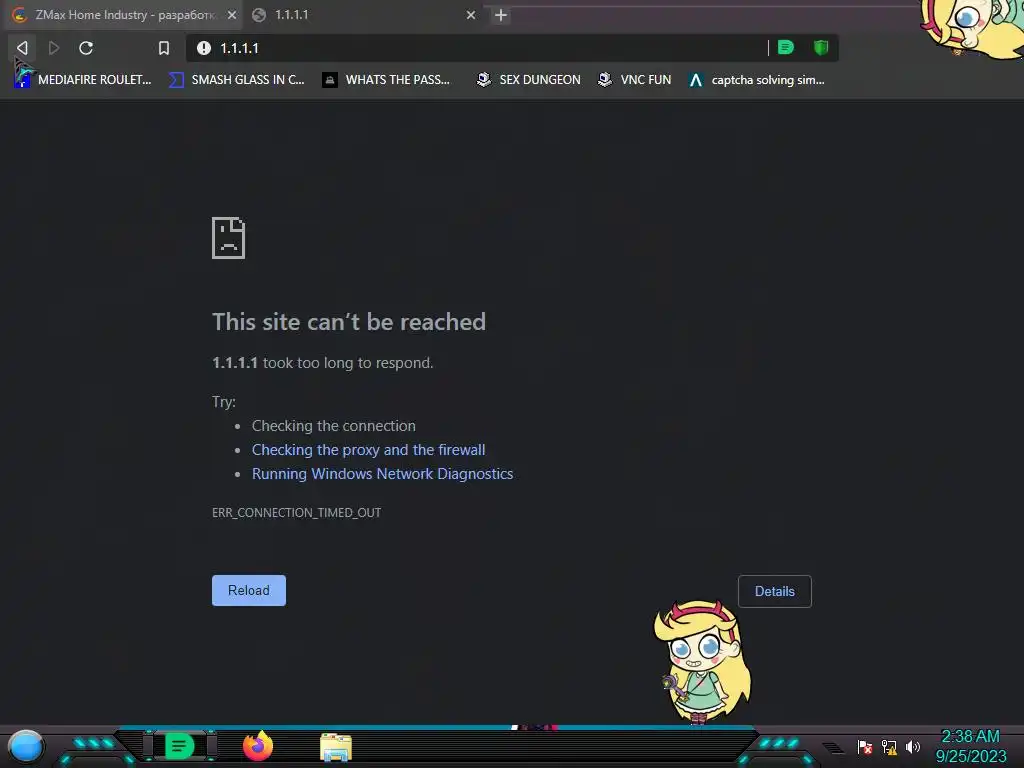The width and height of the screenshot is (1024, 768).
Task: Click the taskbar clock showing 2:38 AM
Action: [x=970, y=746]
